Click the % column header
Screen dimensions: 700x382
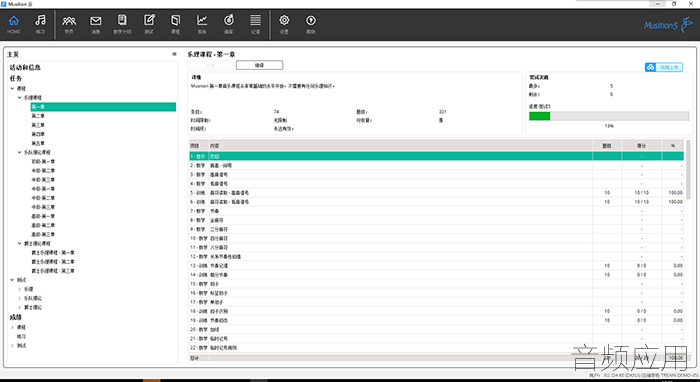pos(673,146)
